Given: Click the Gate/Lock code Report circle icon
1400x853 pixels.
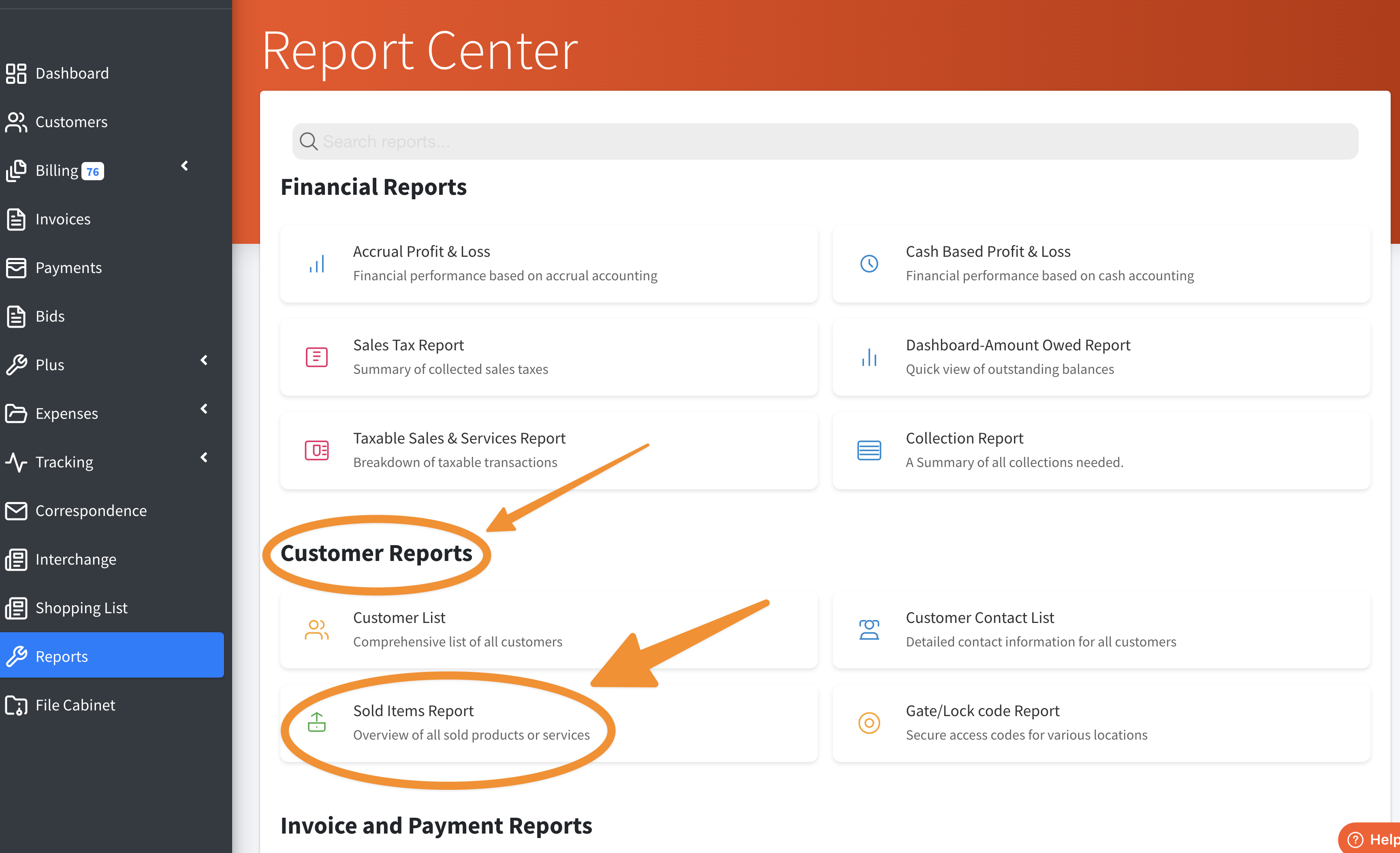Looking at the screenshot, I should click(x=869, y=723).
